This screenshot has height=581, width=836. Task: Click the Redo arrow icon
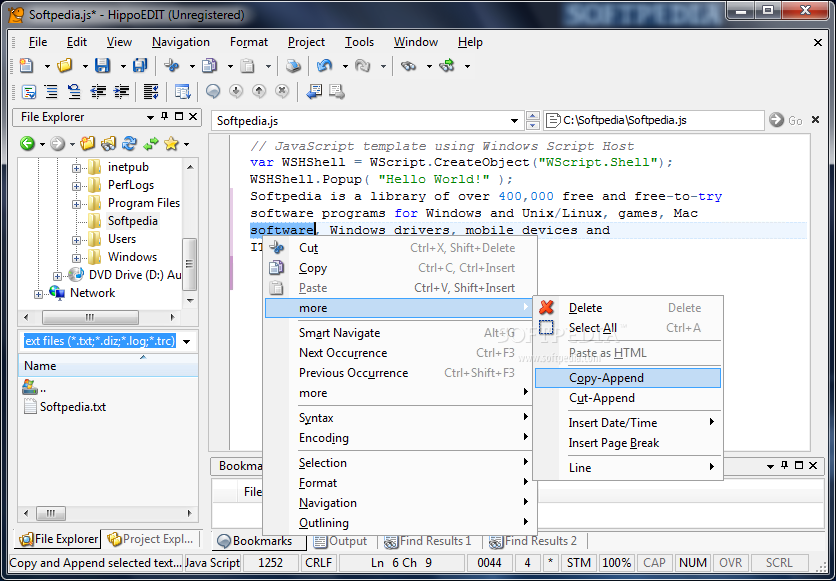tap(363, 66)
